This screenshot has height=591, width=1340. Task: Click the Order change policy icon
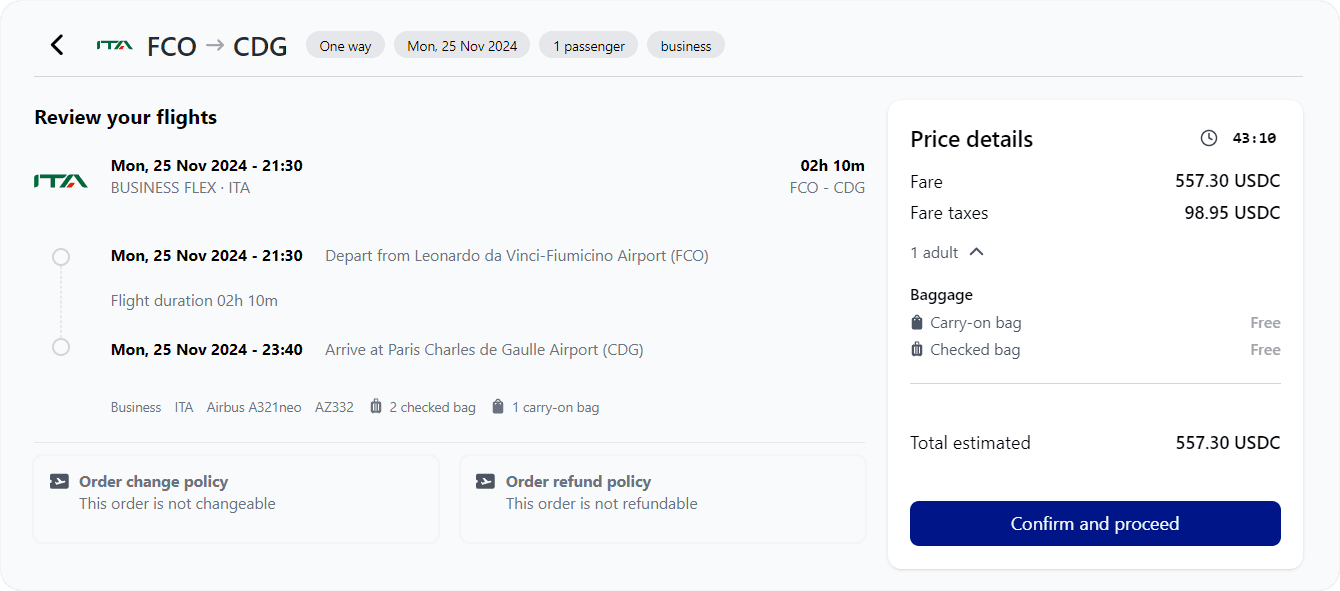coord(58,480)
